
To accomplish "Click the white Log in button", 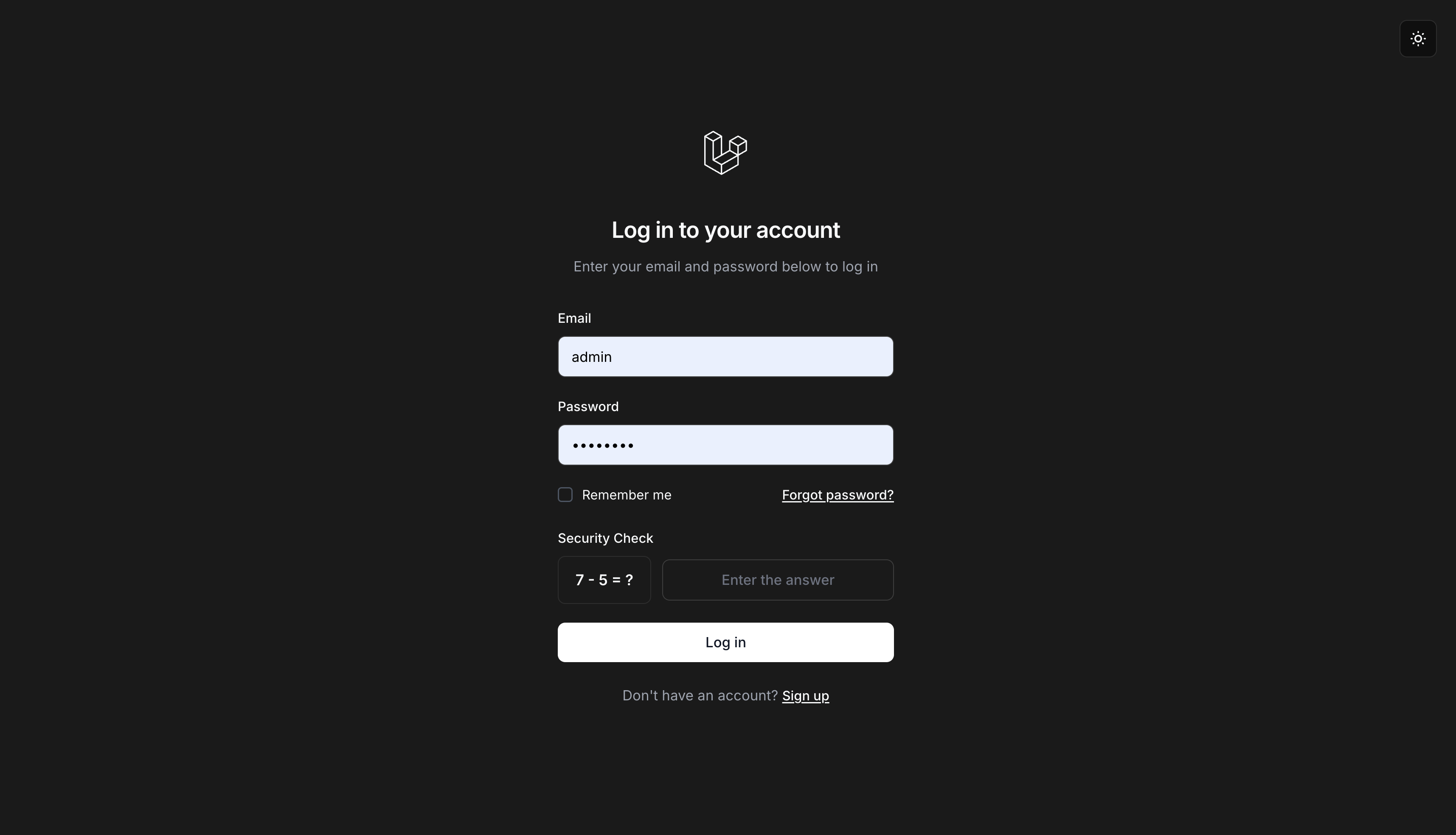I will click(725, 642).
